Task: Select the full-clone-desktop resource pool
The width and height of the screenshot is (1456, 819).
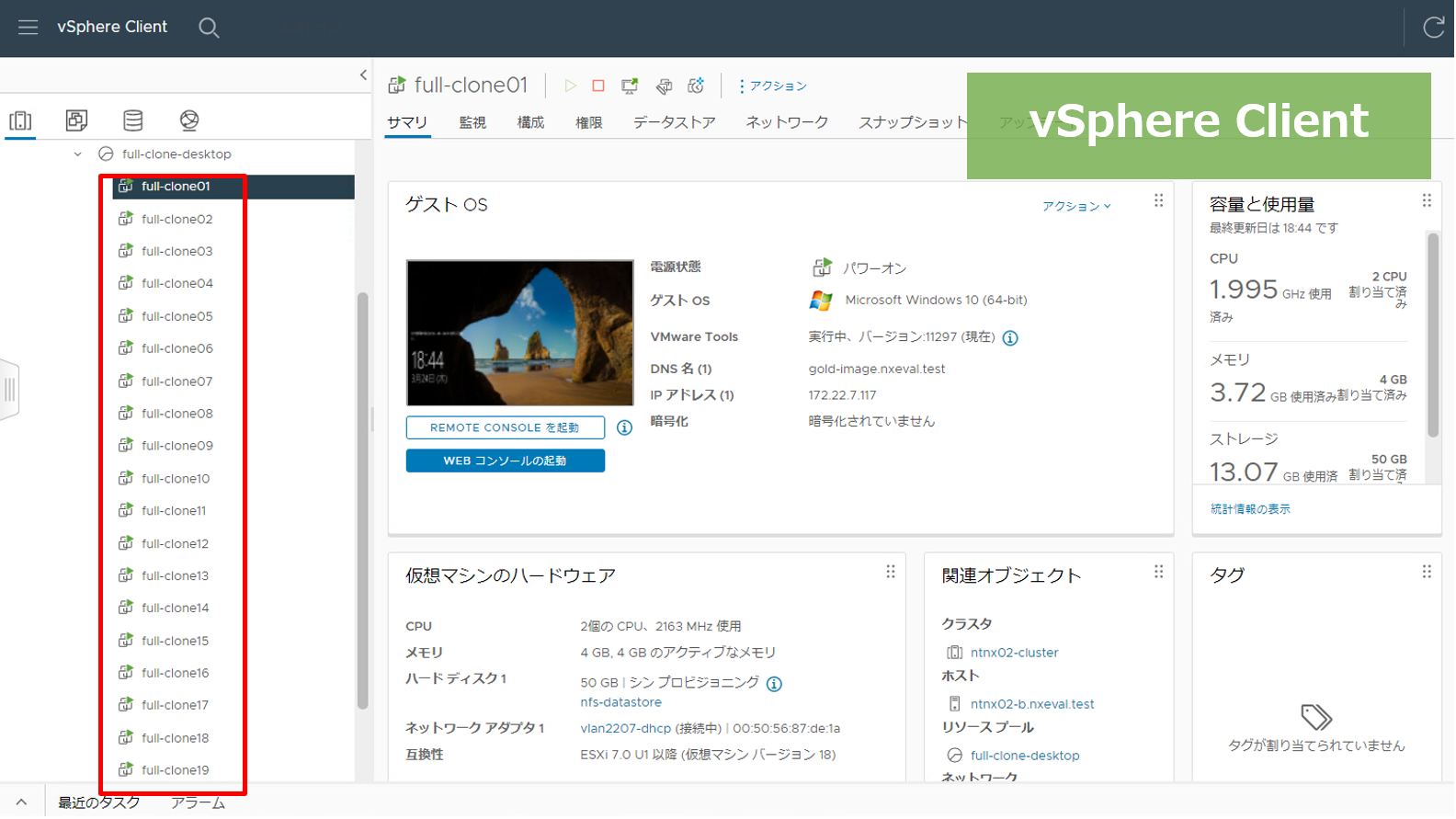Action: (x=176, y=154)
